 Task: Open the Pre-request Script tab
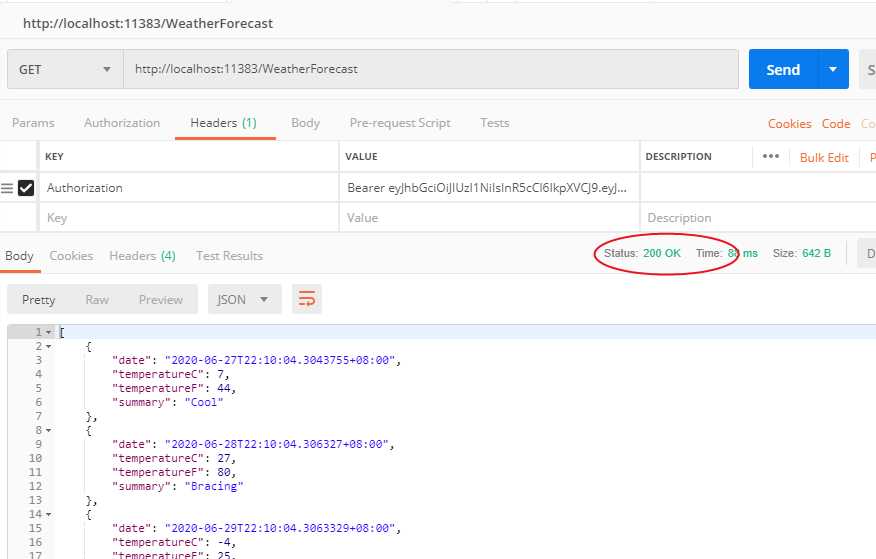pyautogui.click(x=400, y=123)
